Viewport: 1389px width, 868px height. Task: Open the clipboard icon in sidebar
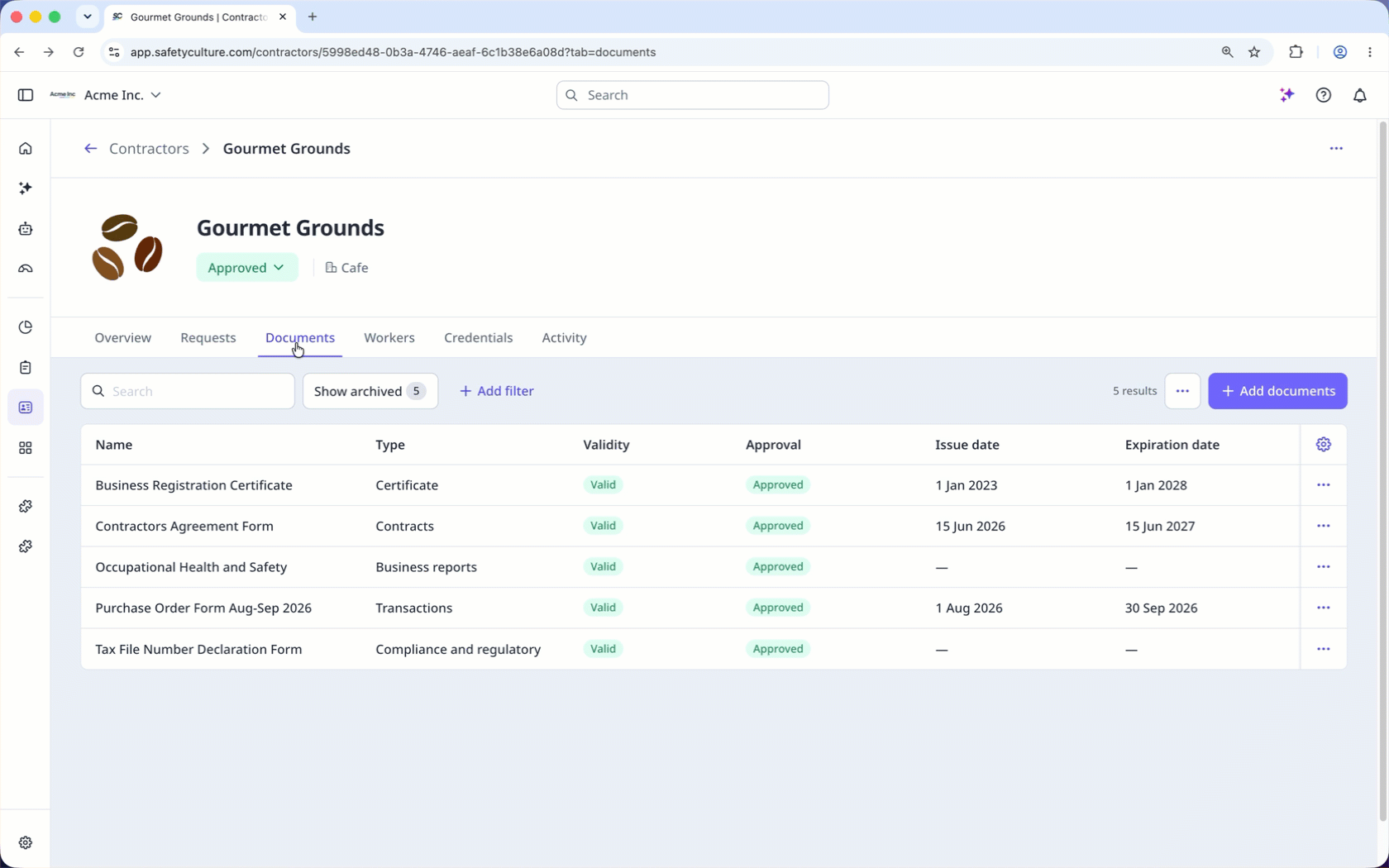[x=26, y=367]
